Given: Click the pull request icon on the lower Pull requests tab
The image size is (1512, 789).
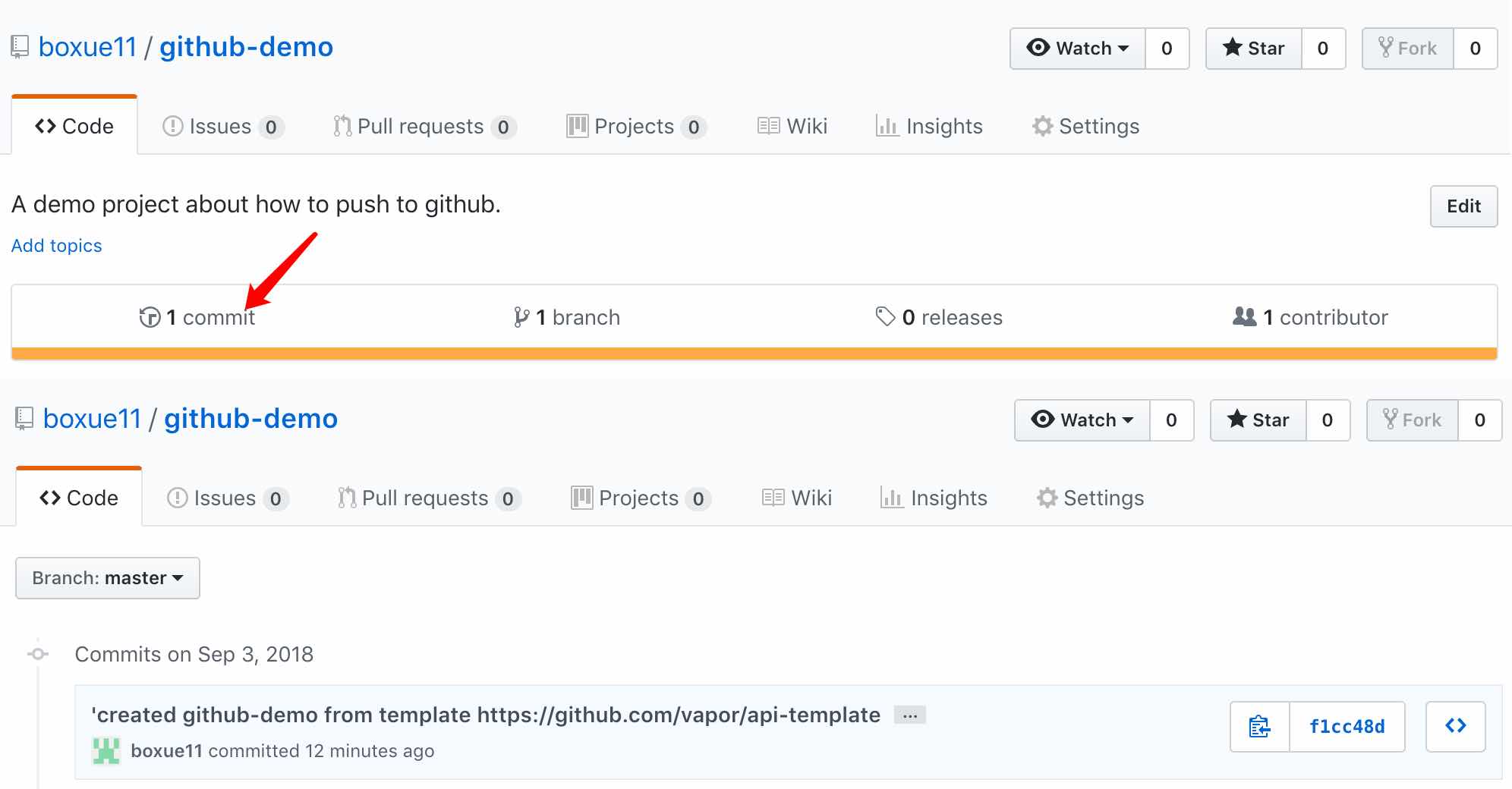Looking at the screenshot, I should [x=347, y=498].
